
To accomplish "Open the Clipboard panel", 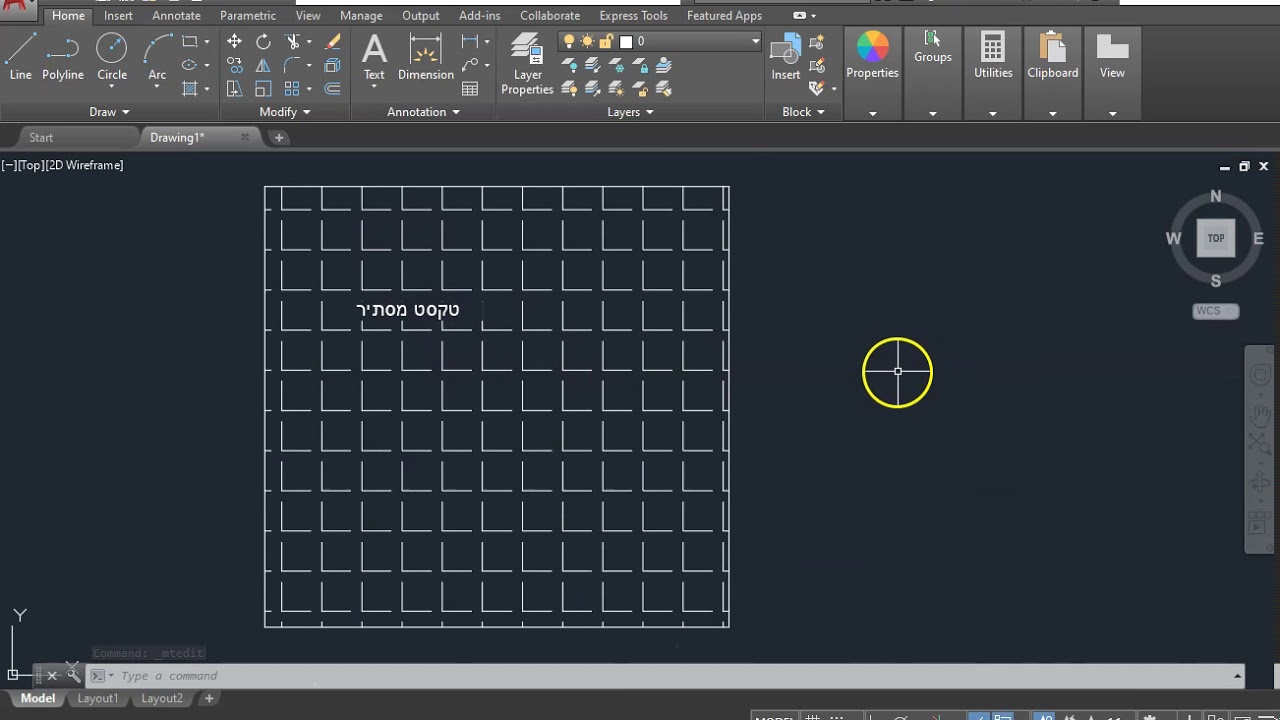I will click(1052, 56).
